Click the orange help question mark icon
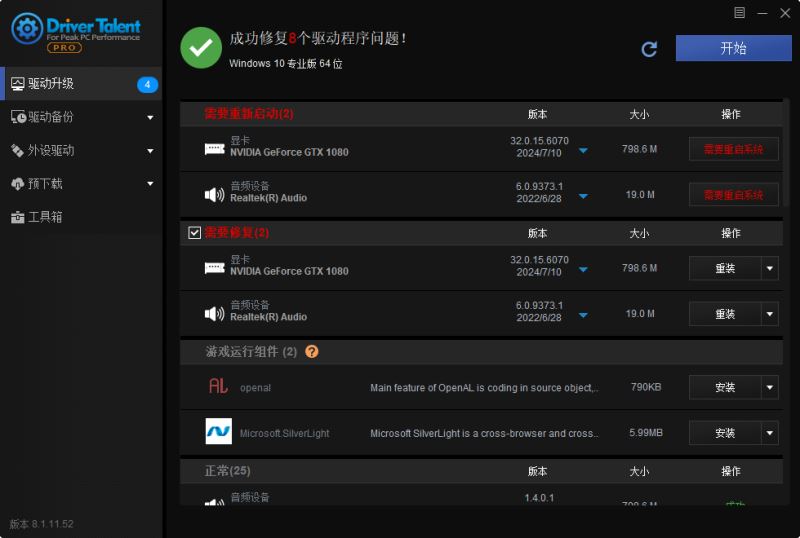The image size is (800, 538). [312, 352]
